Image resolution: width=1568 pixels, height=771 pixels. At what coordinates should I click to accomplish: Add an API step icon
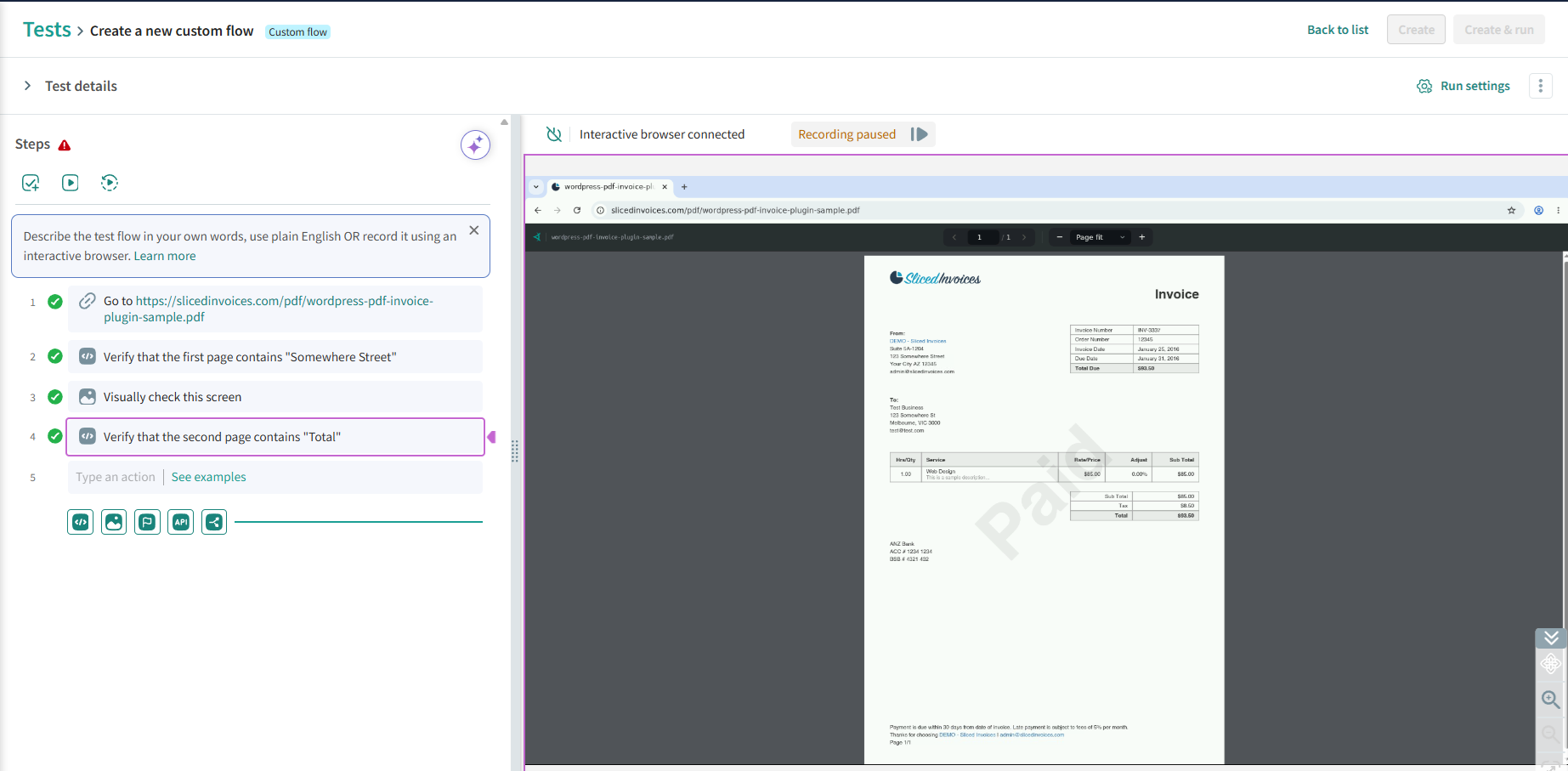pyautogui.click(x=181, y=522)
